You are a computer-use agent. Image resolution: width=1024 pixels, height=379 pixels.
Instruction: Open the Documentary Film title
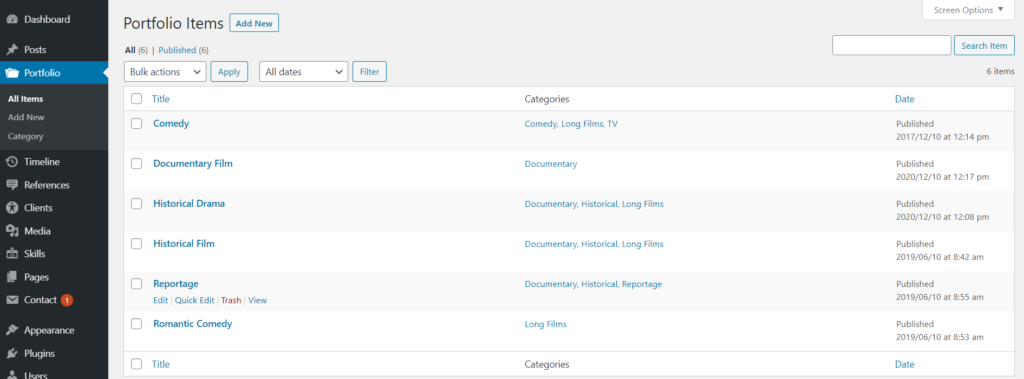point(193,163)
